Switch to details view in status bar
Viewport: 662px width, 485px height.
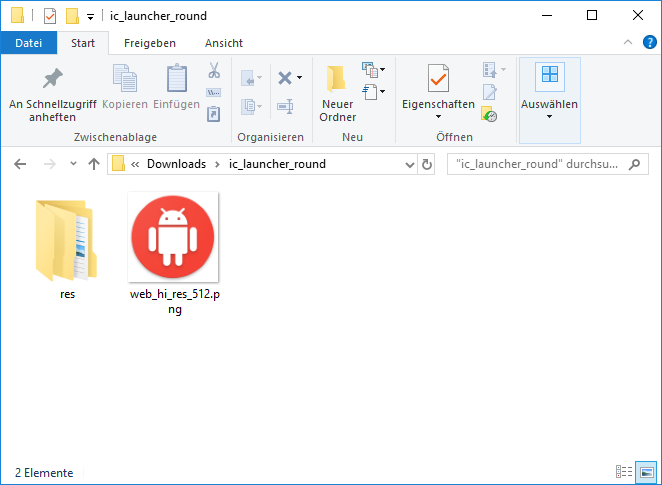click(624, 472)
